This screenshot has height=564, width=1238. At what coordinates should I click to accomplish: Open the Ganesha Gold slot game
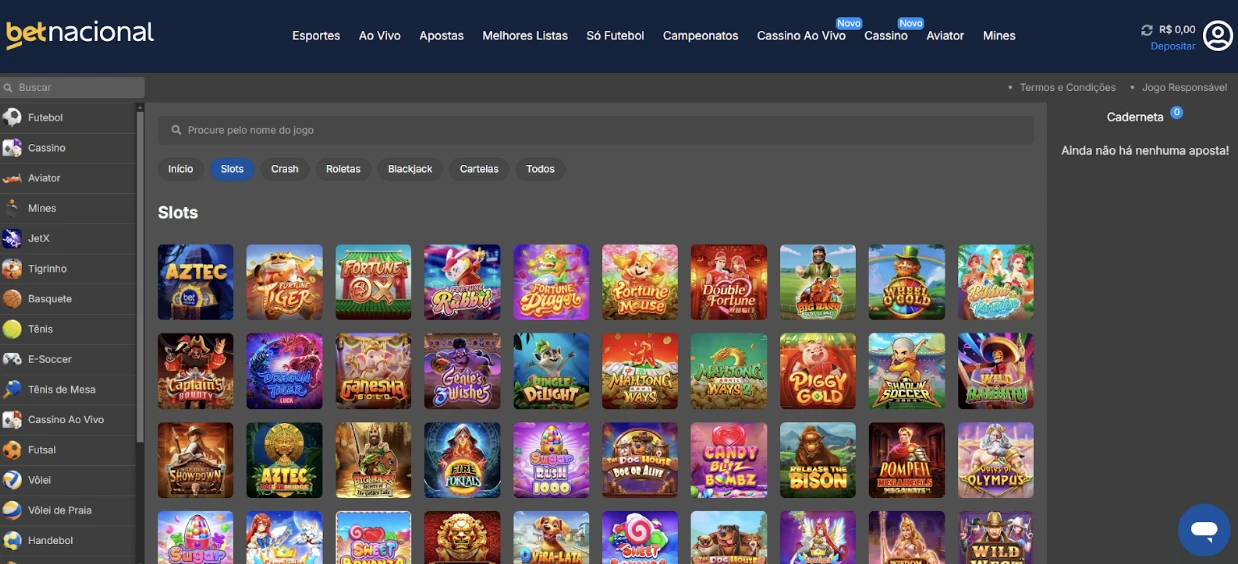click(x=373, y=371)
